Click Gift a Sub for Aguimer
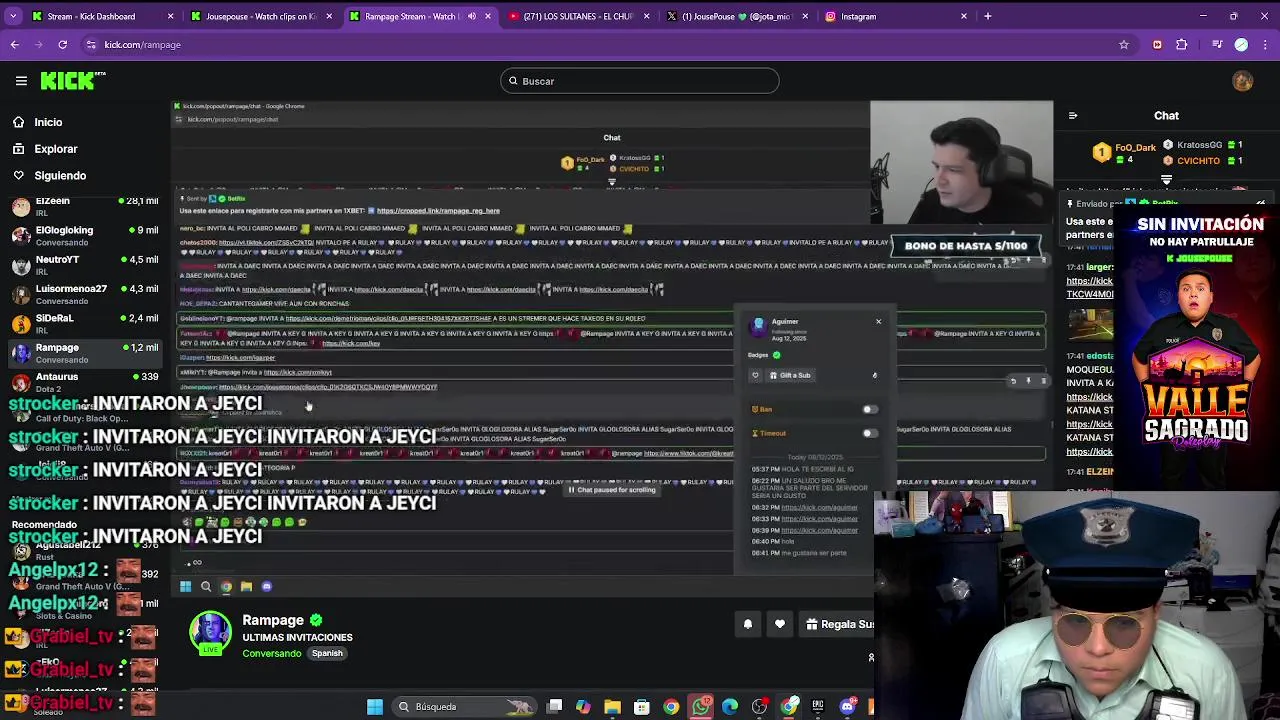 coord(790,375)
